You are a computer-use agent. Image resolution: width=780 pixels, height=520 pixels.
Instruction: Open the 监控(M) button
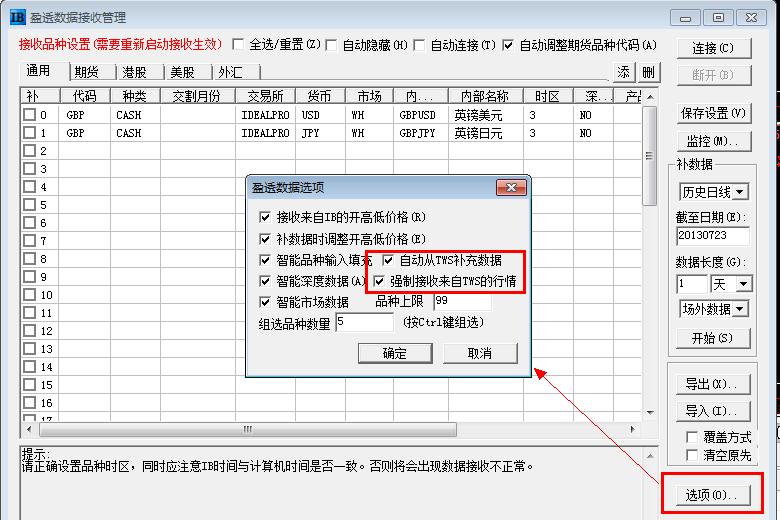713,141
